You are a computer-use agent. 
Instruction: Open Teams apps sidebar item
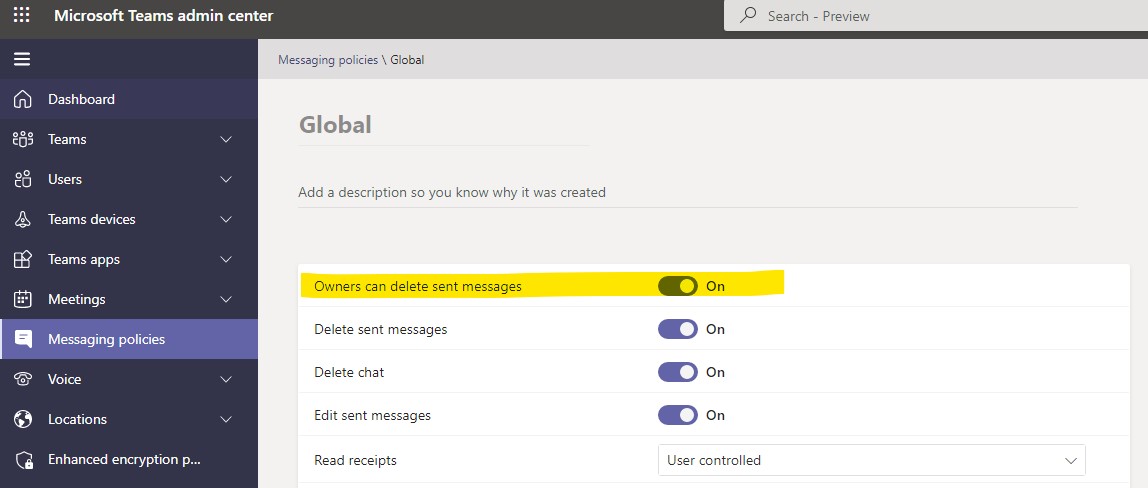click(x=129, y=259)
